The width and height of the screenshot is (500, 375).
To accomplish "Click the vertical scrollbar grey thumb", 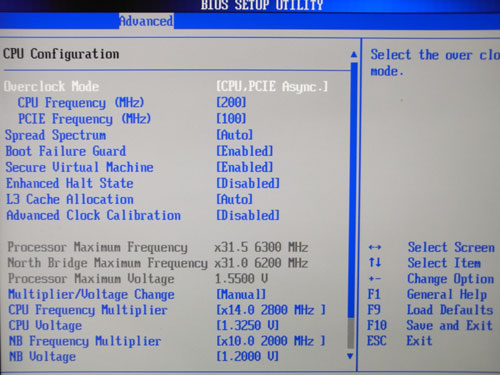I will pyautogui.click(x=350, y=333).
